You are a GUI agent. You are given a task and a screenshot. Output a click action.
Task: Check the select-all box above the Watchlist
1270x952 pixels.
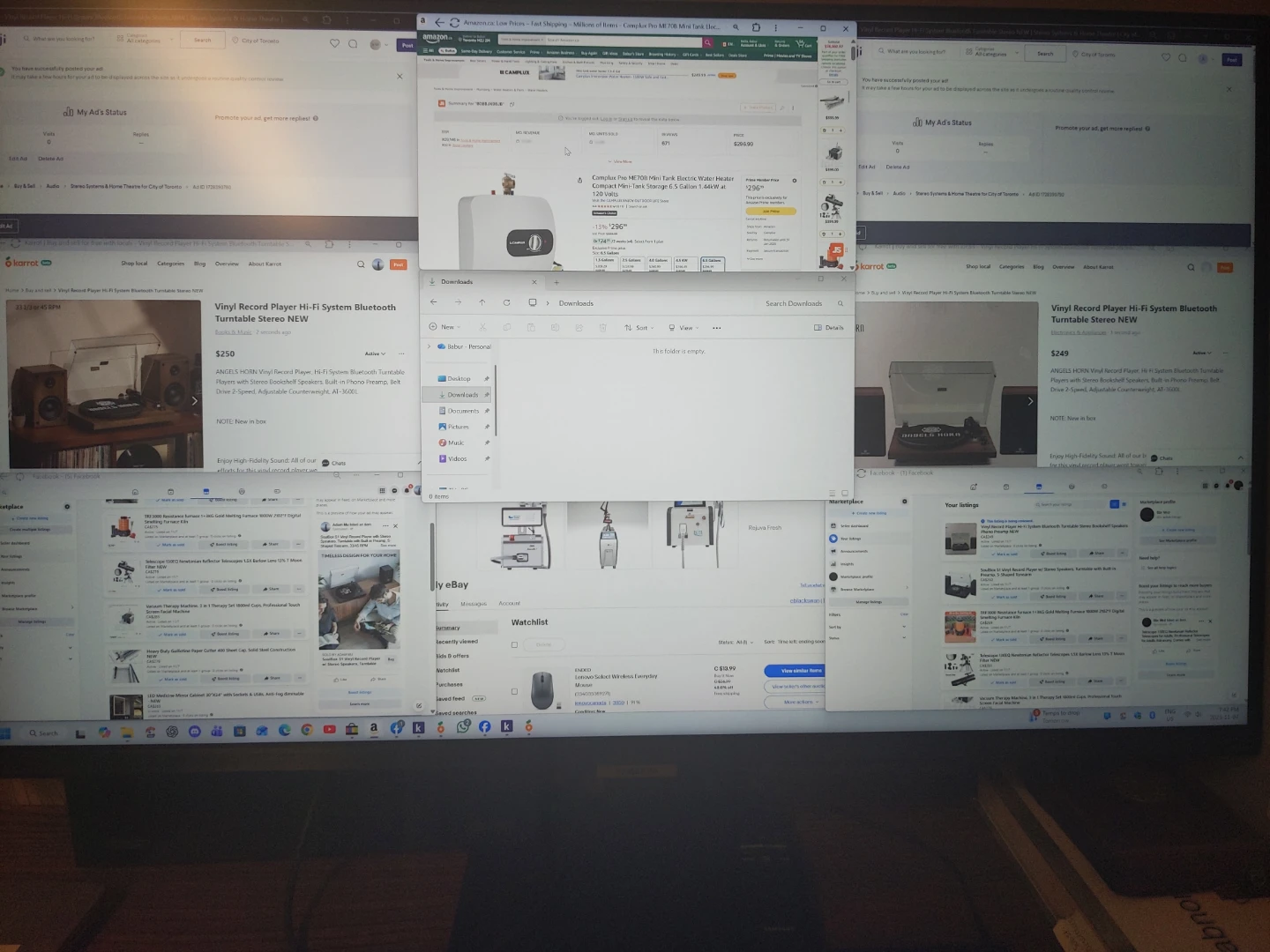[x=515, y=644]
